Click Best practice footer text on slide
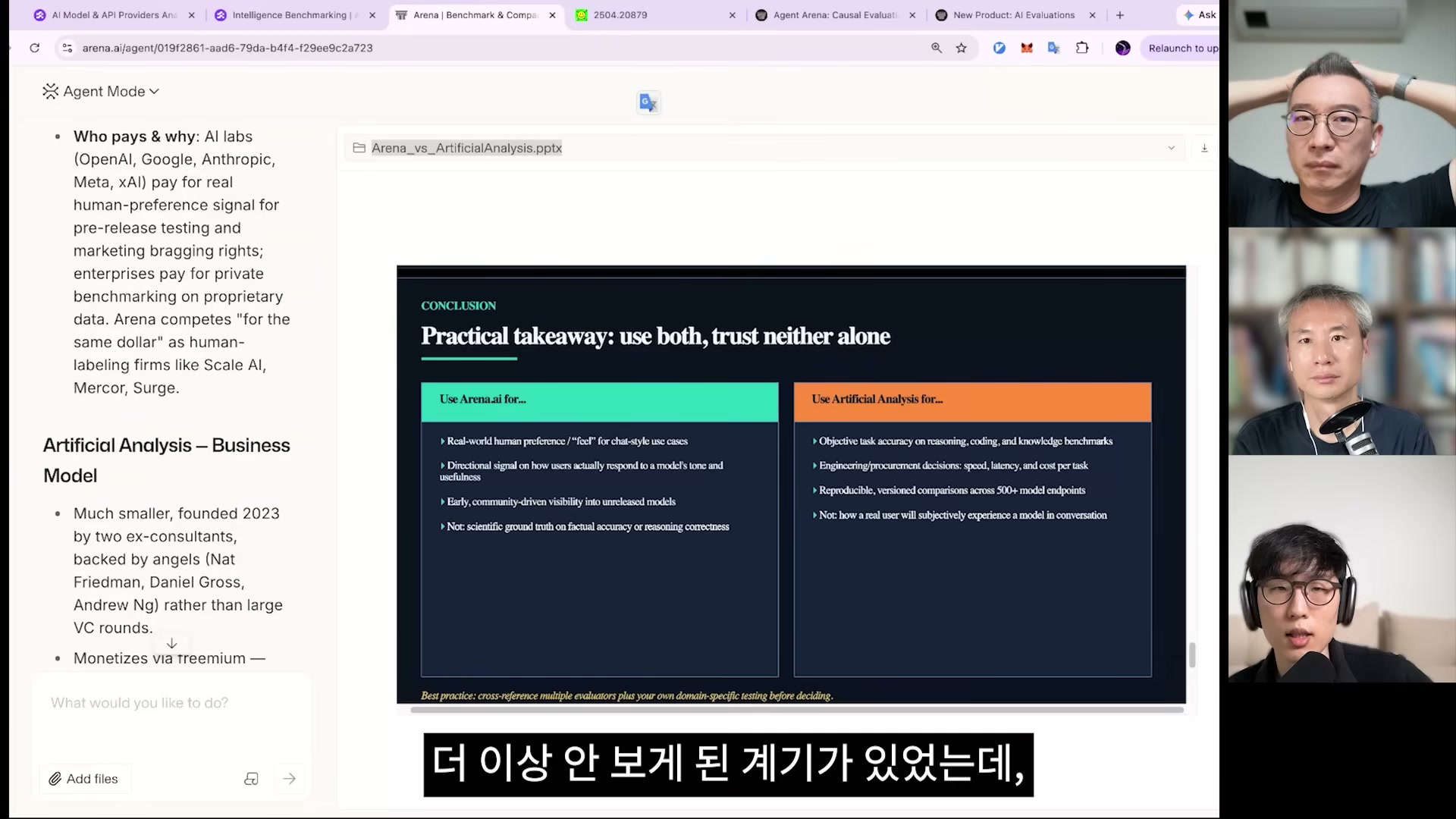1456x819 pixels. (x=626, y=695)
